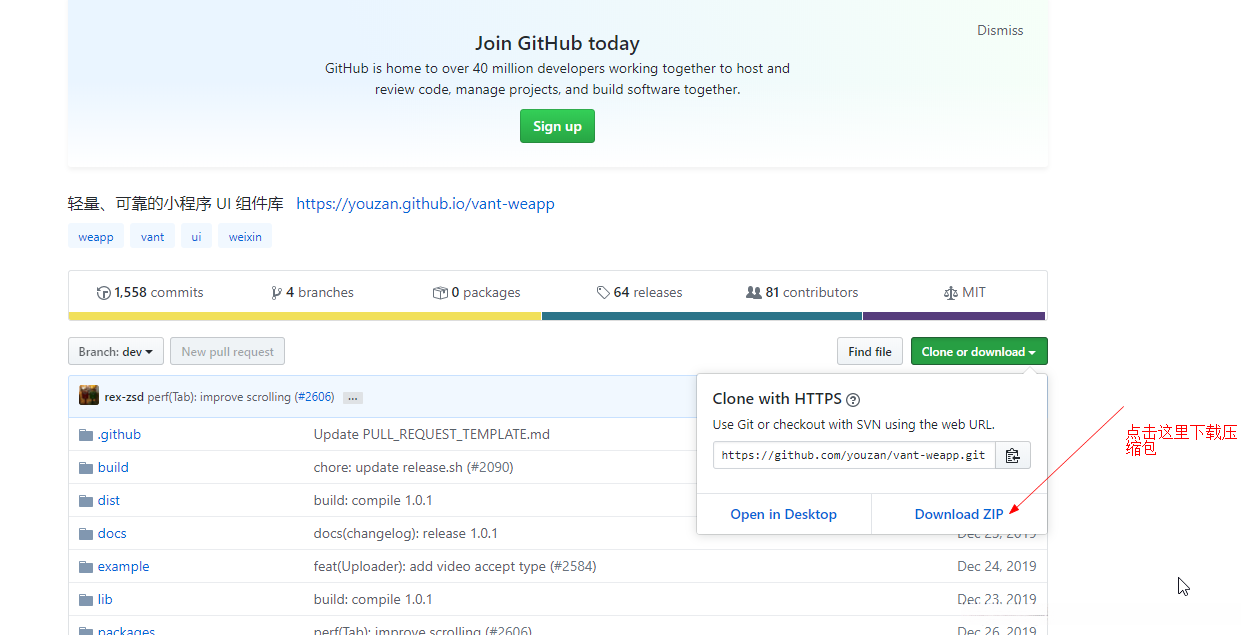View the 64 releases tab
Image resolution: width=1245 pixels, height=635 pixels.
coord(639,293)
